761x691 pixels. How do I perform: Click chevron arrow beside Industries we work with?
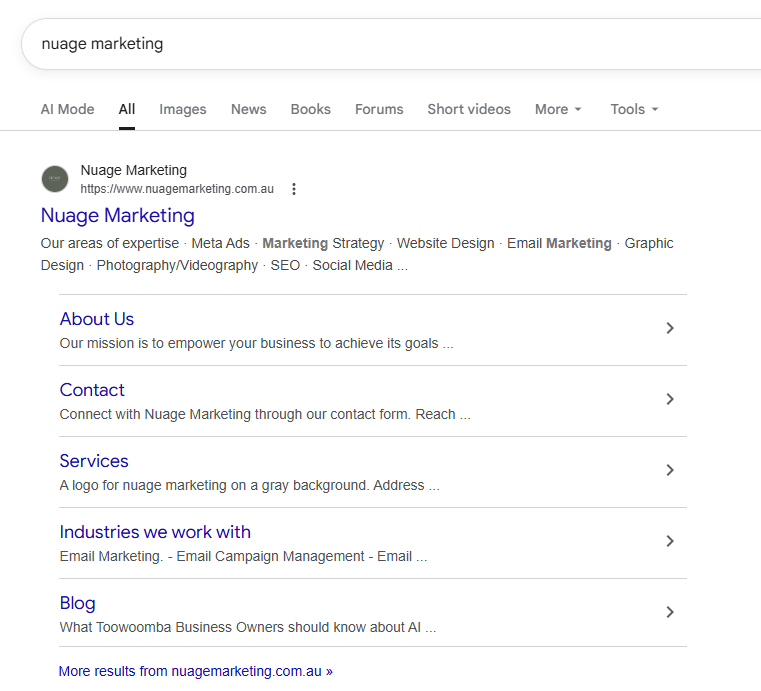coord(670,541)
